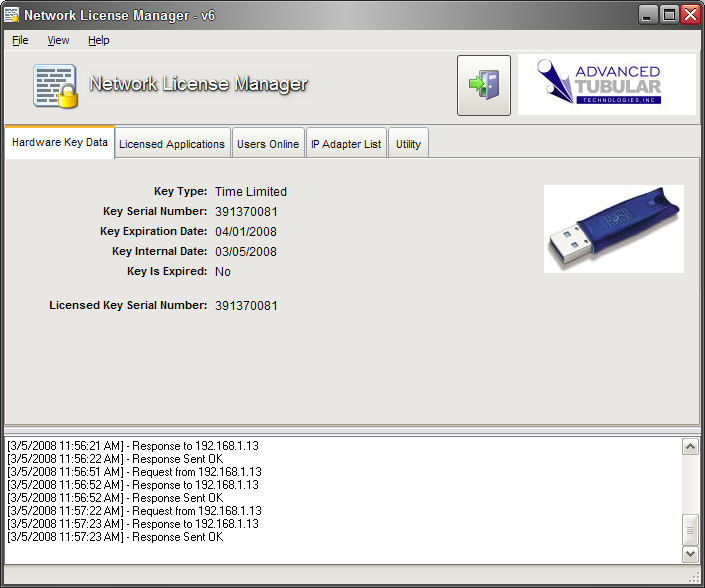Go to the Utility tab
The image size is (705, 588).
pos(408,144)
